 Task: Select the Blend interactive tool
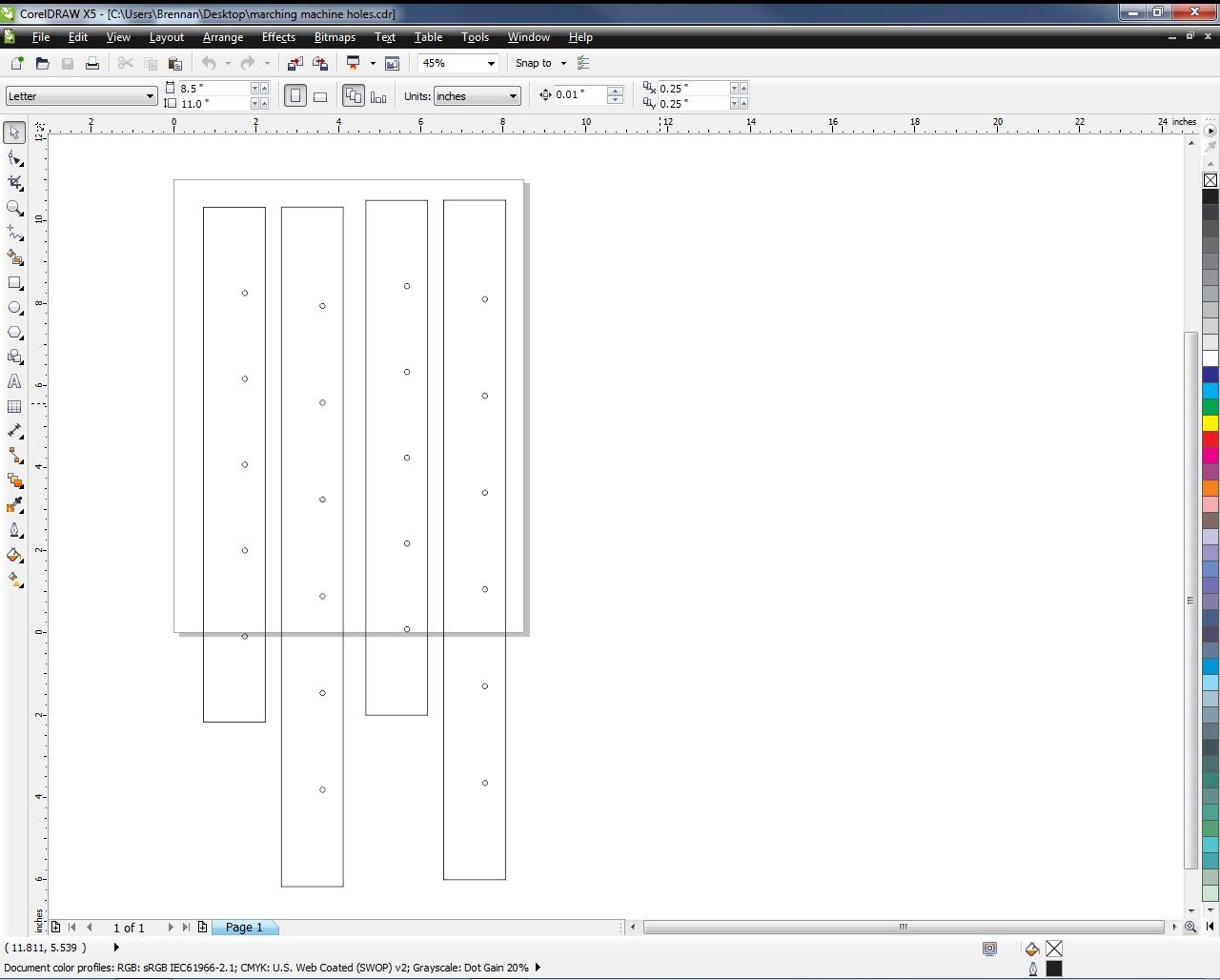[14, 480]
